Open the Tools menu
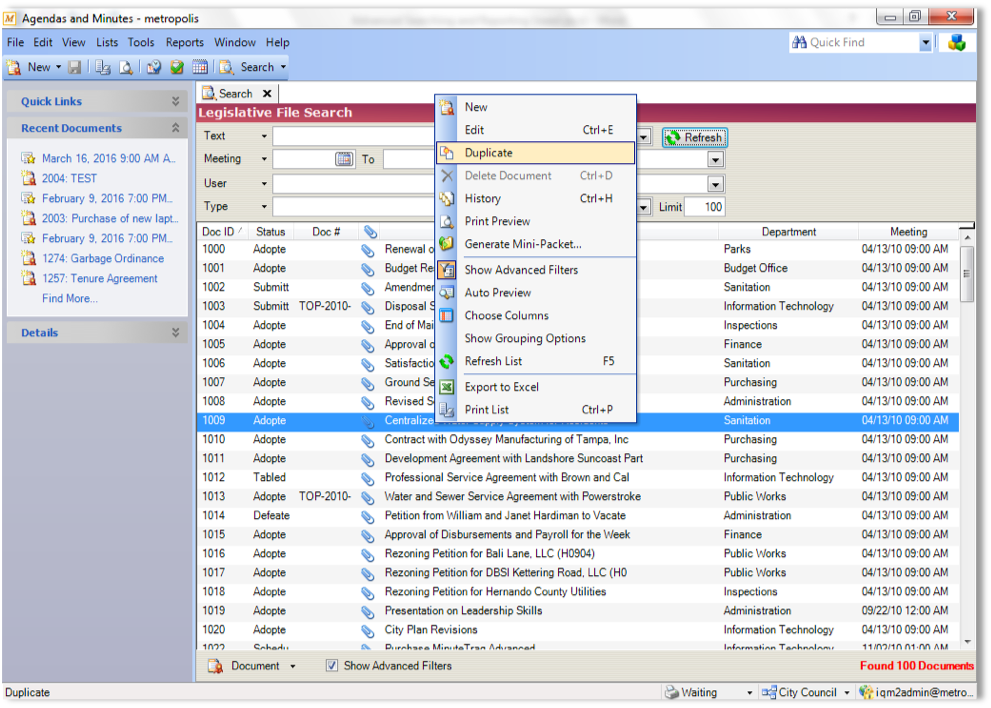This screenshot has width=991, height=708. tap(141, 42)
